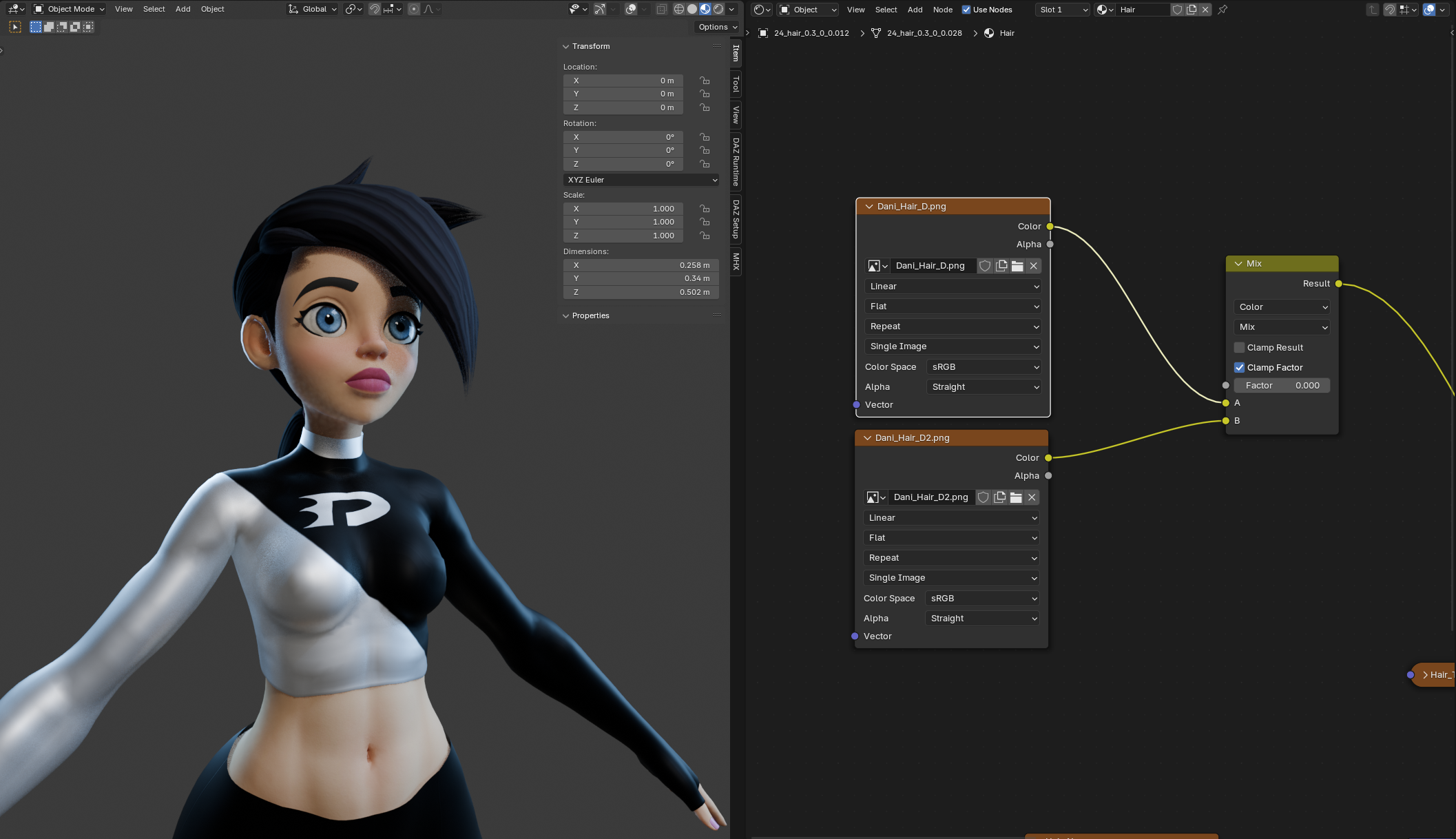Toggle X-ray in the 3D viewport
Image resolution: width=1456 pixels, height=839 pixels.
[x=661, y=9]
